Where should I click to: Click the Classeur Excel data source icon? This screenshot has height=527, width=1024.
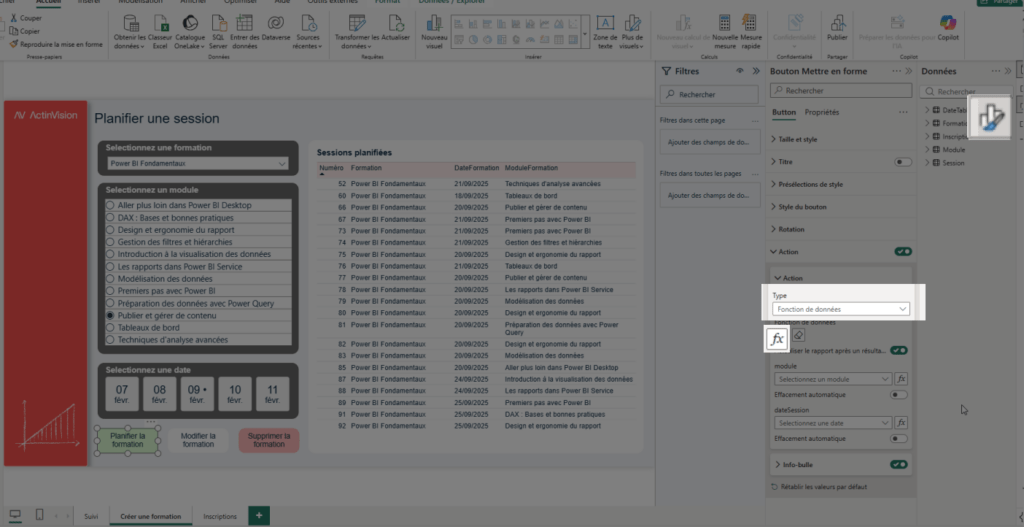click(x=161, y=30)
